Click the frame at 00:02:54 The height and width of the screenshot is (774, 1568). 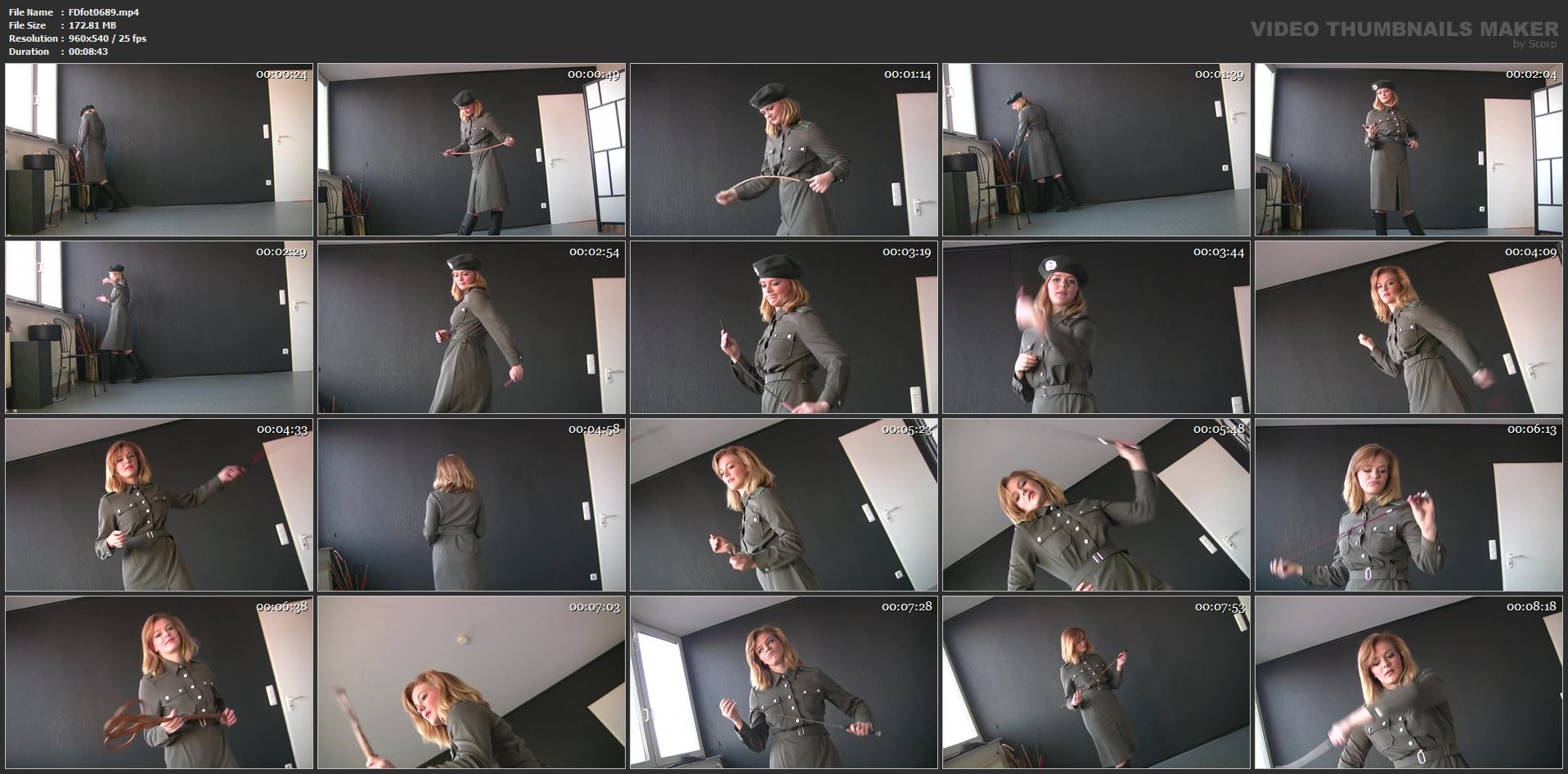pos(472,327)
